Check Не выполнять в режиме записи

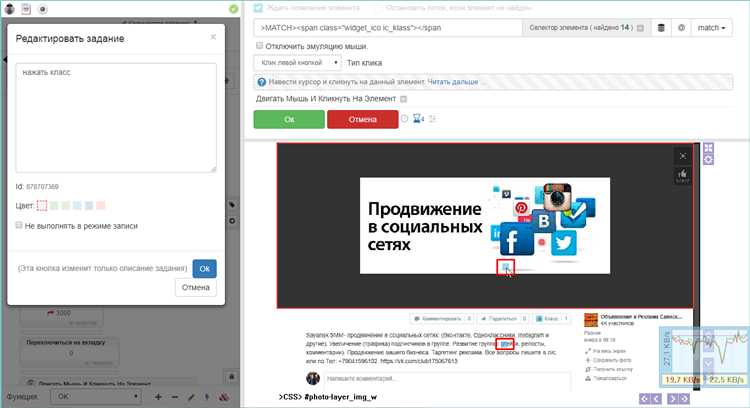(20, 226)
